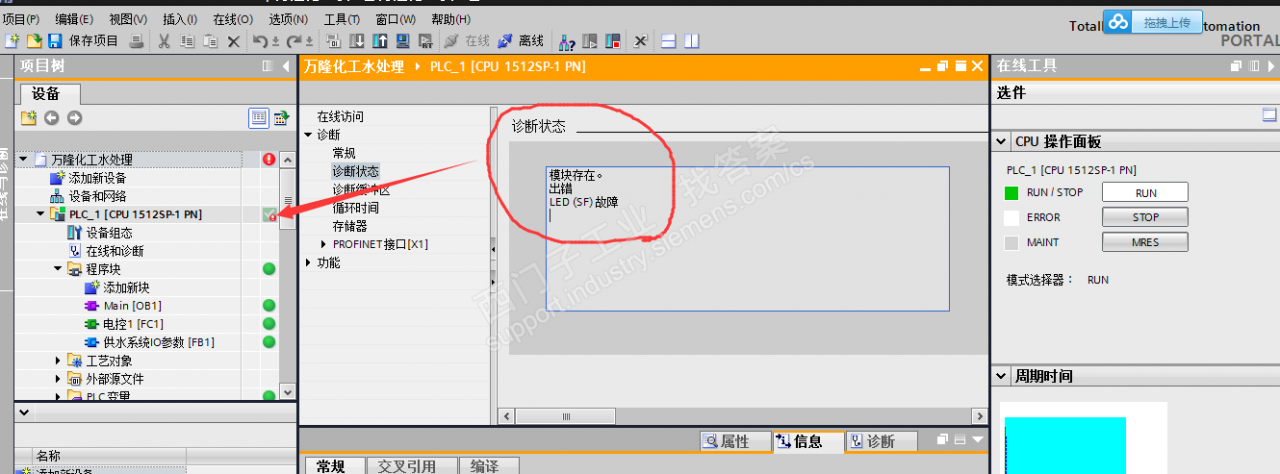The width and height of the screenshot is (1280, 474).
Task: Redo the last action
Action: pos(293,41)
